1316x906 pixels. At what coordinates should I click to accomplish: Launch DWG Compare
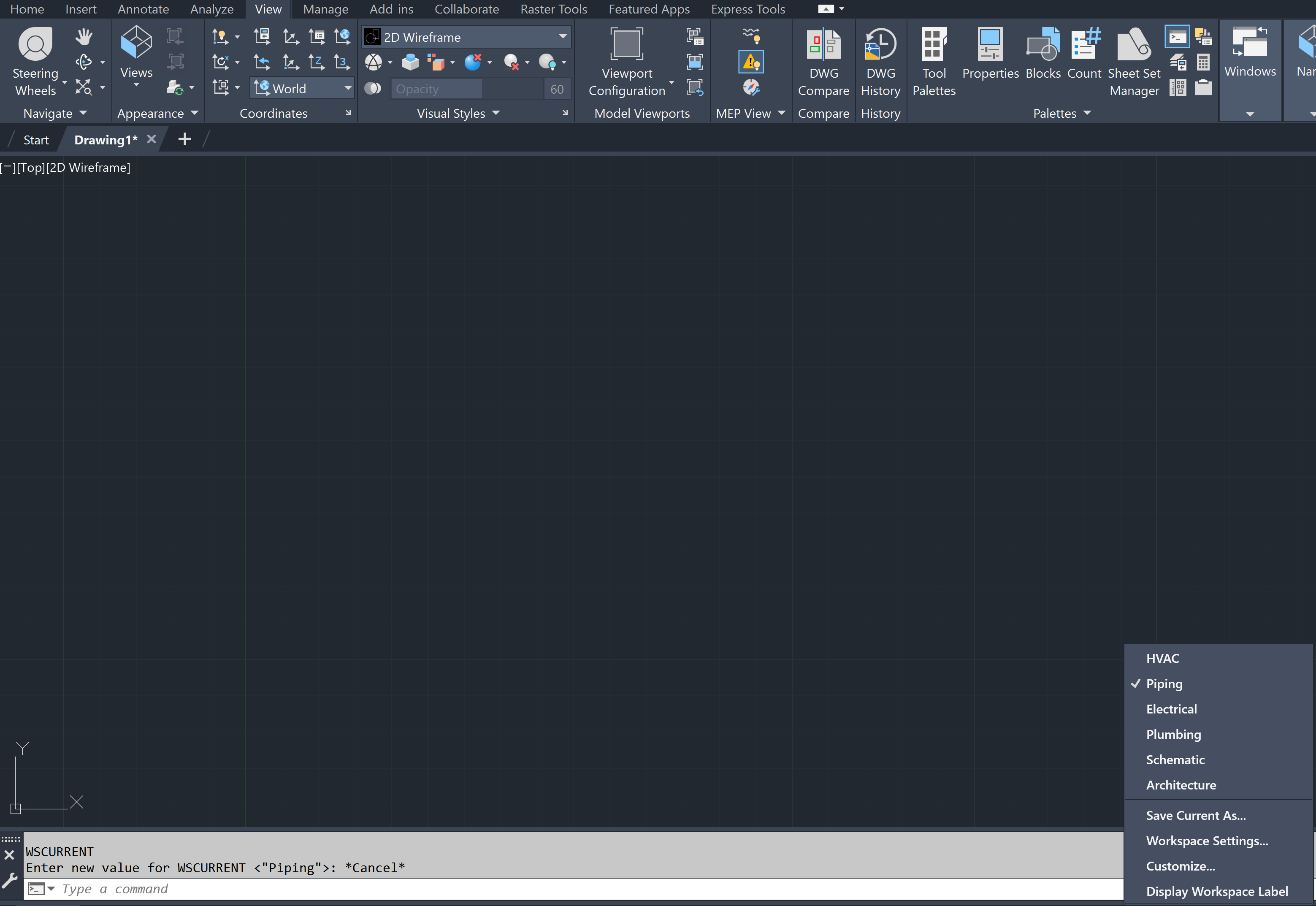pos(823,60)
